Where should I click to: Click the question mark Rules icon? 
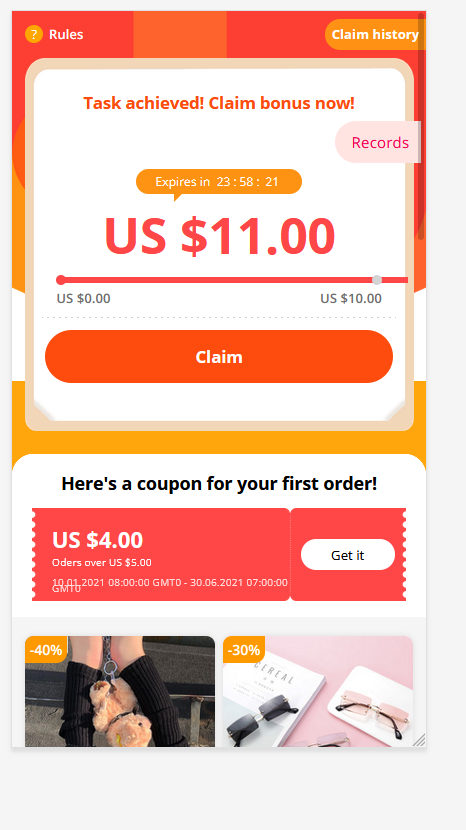coord(34,34)
